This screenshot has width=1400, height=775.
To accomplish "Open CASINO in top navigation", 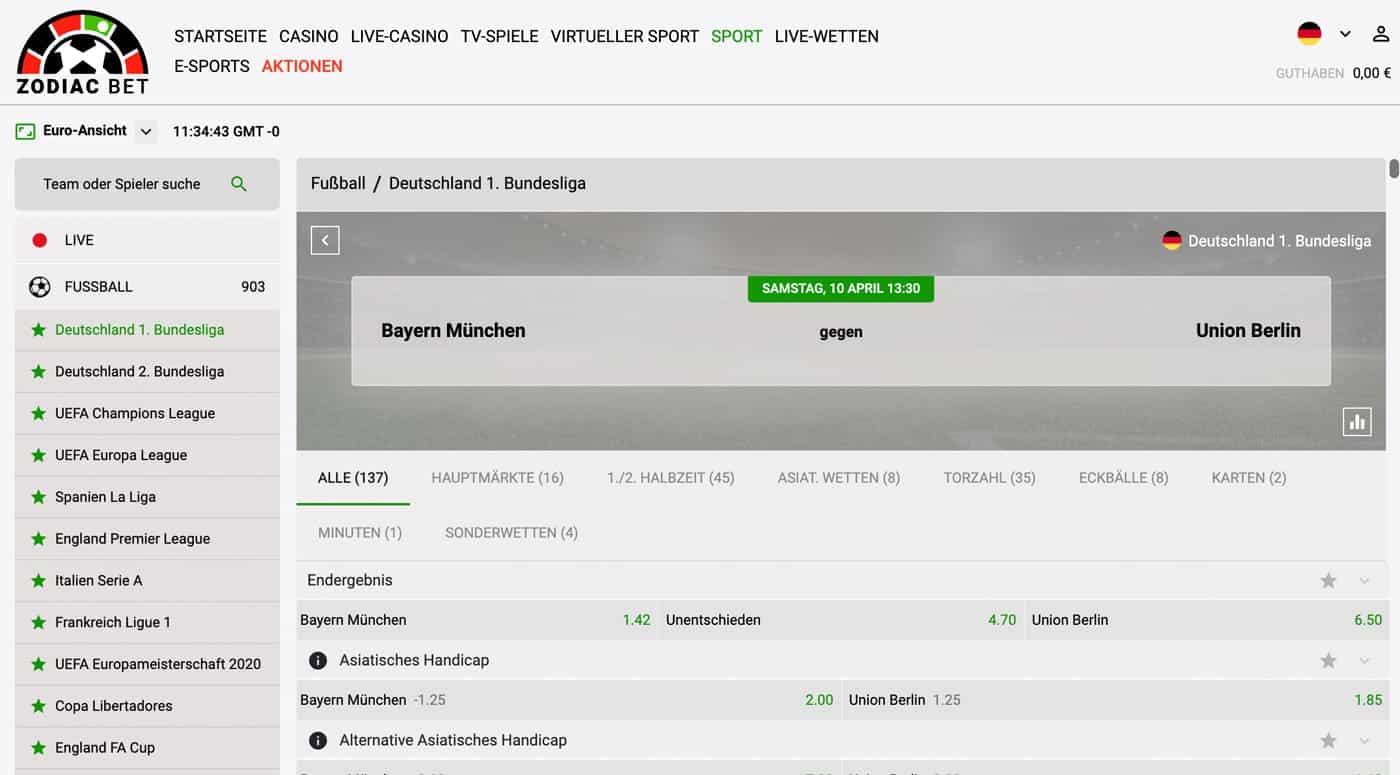I will click(x=309, y=36).
